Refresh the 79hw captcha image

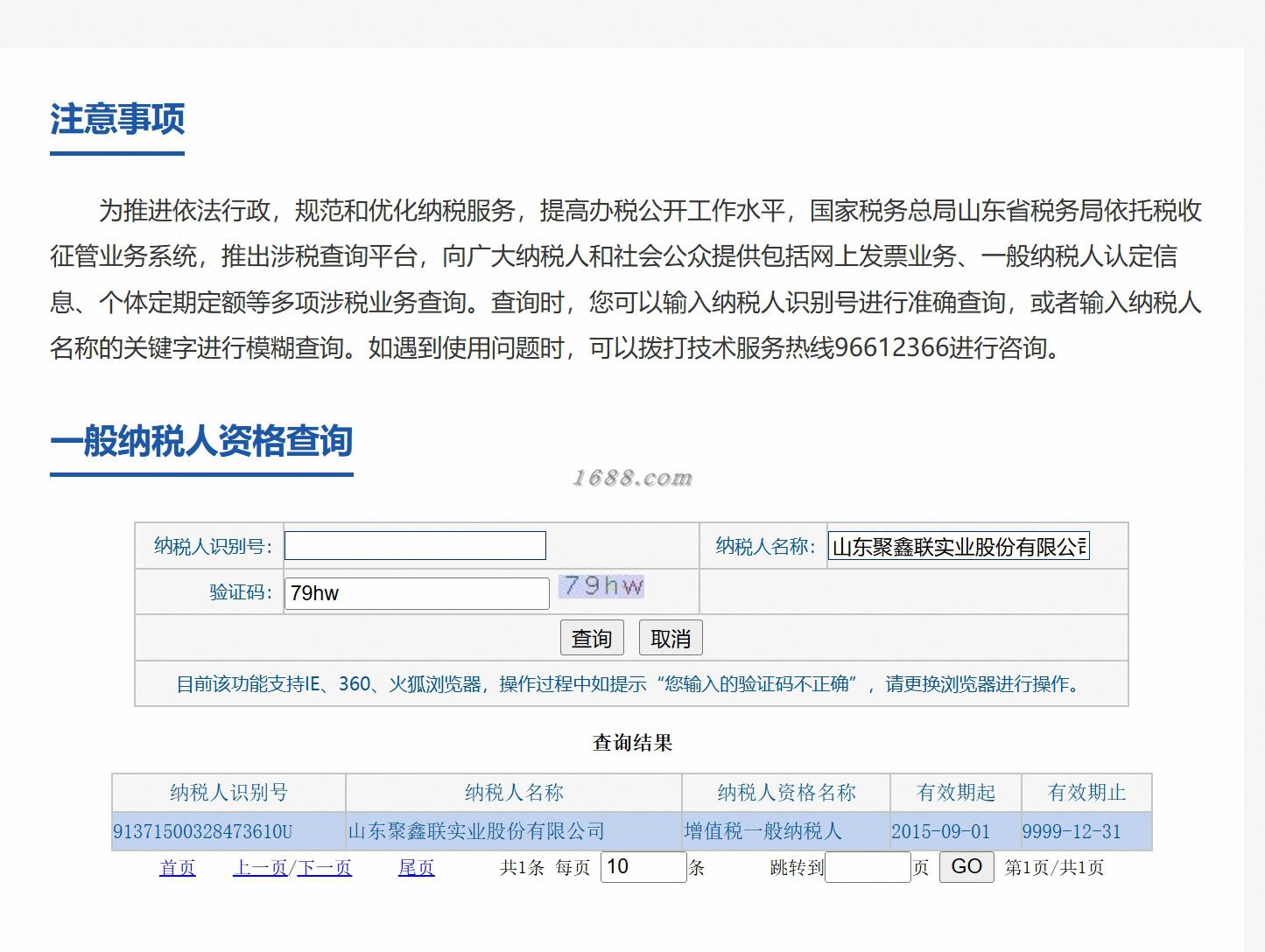click(x=603, y=586)
